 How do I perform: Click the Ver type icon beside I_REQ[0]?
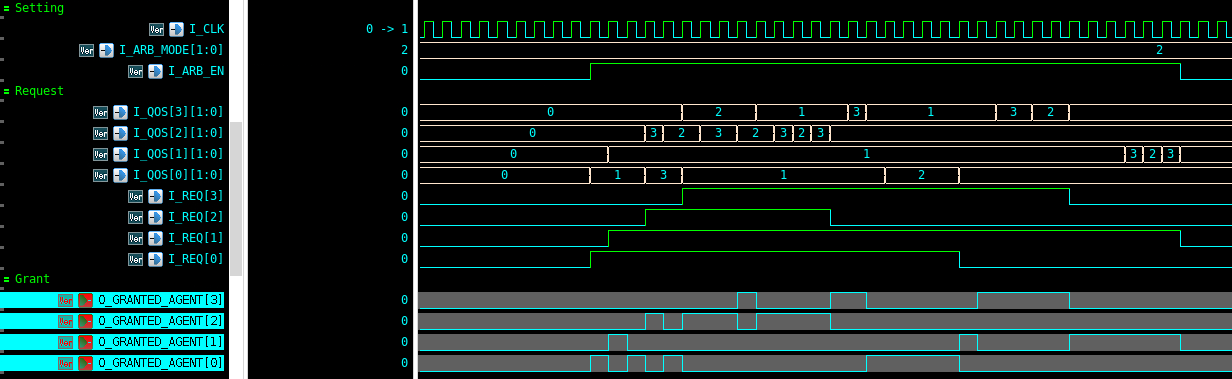(x=136, y=259)
